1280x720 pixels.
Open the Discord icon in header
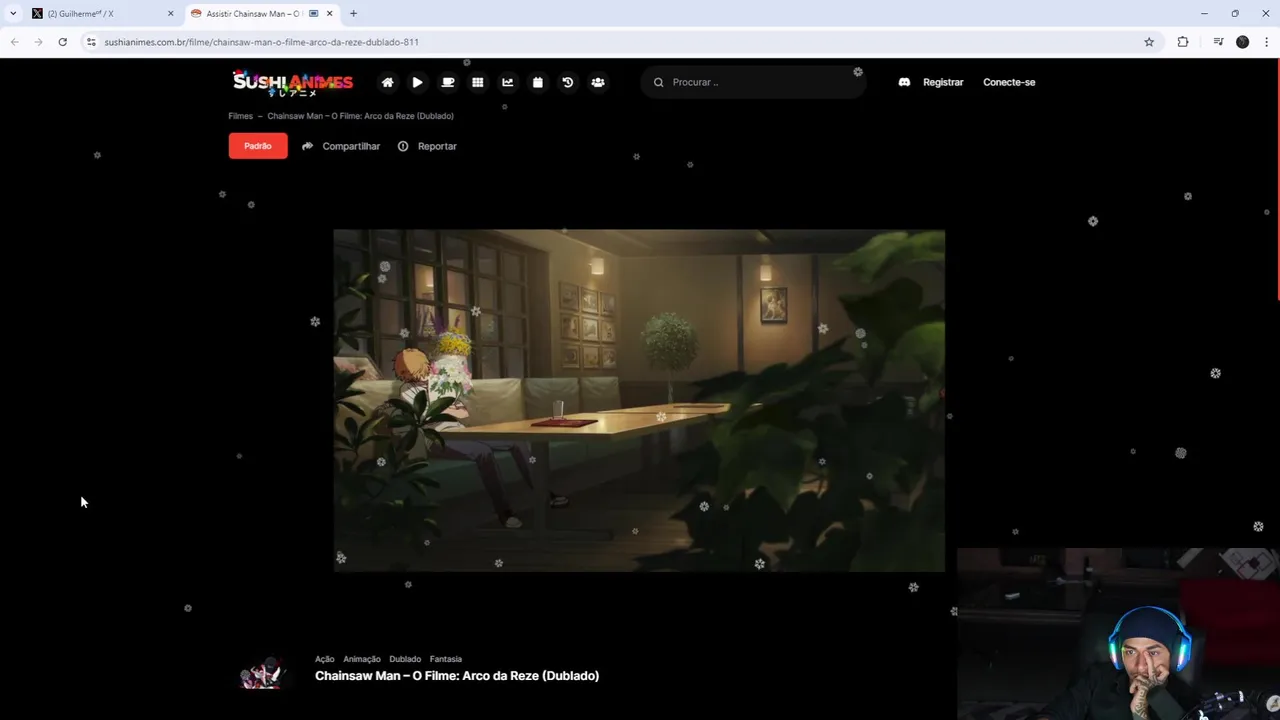[904, 82]
